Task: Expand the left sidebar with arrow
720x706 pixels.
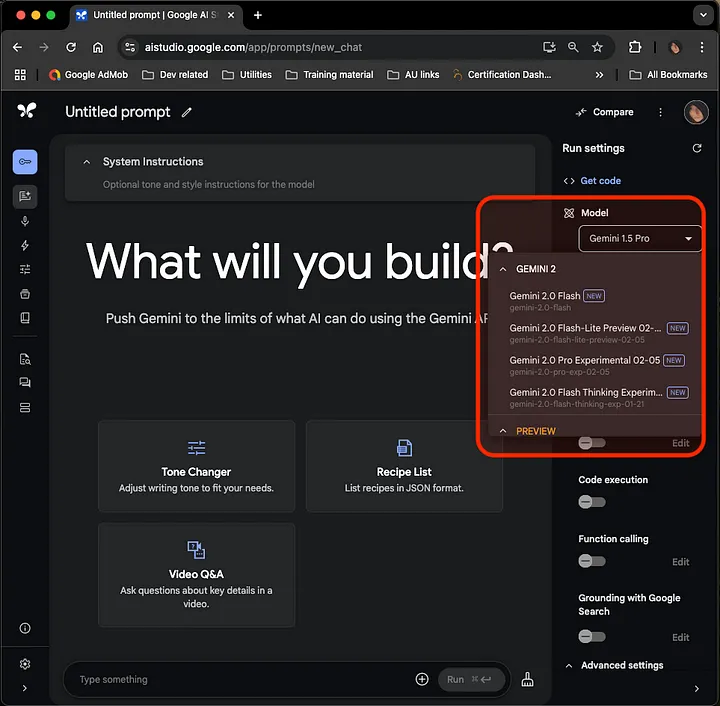Action: (x=25, y=688)
